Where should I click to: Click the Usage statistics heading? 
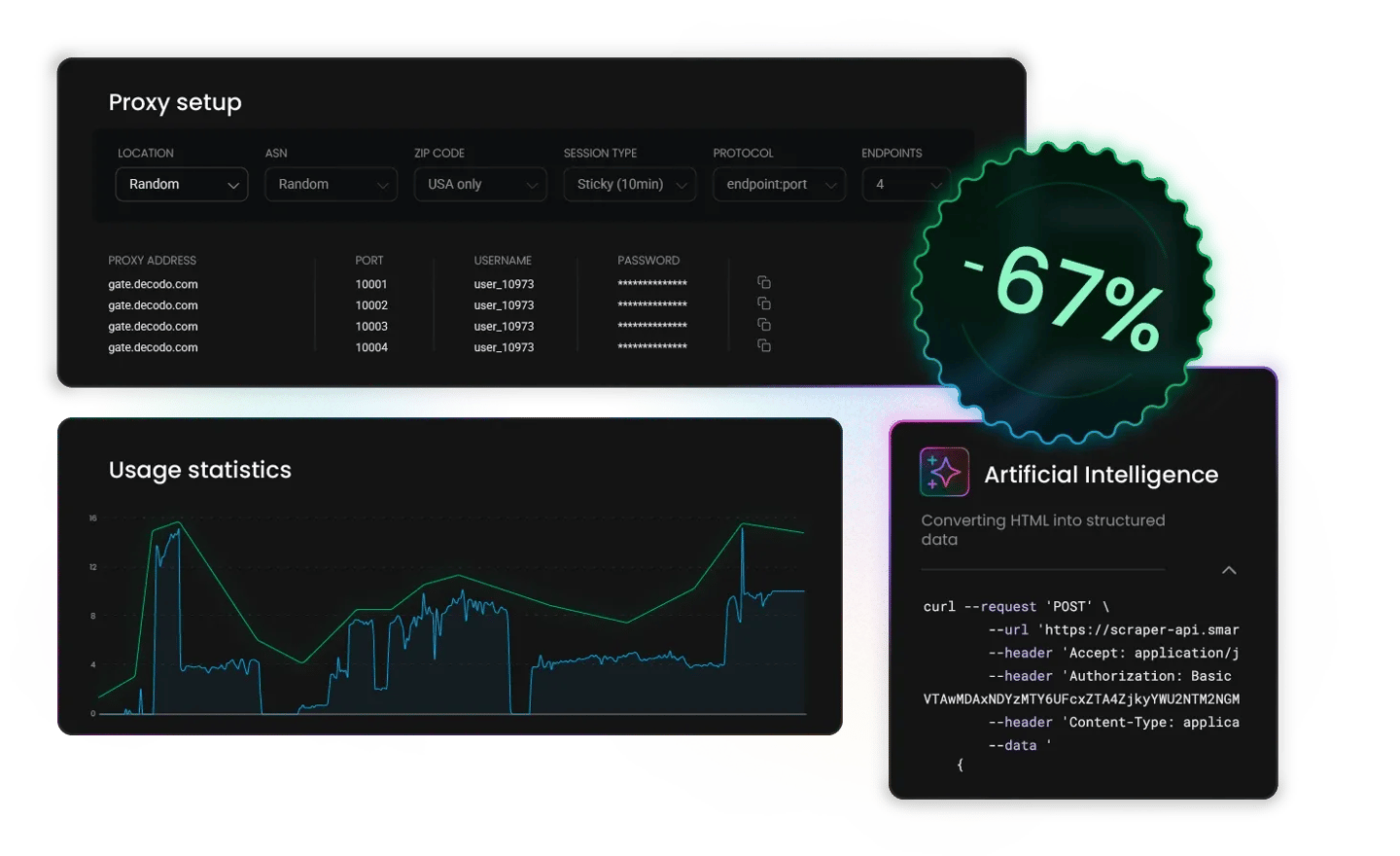[200, 471]
